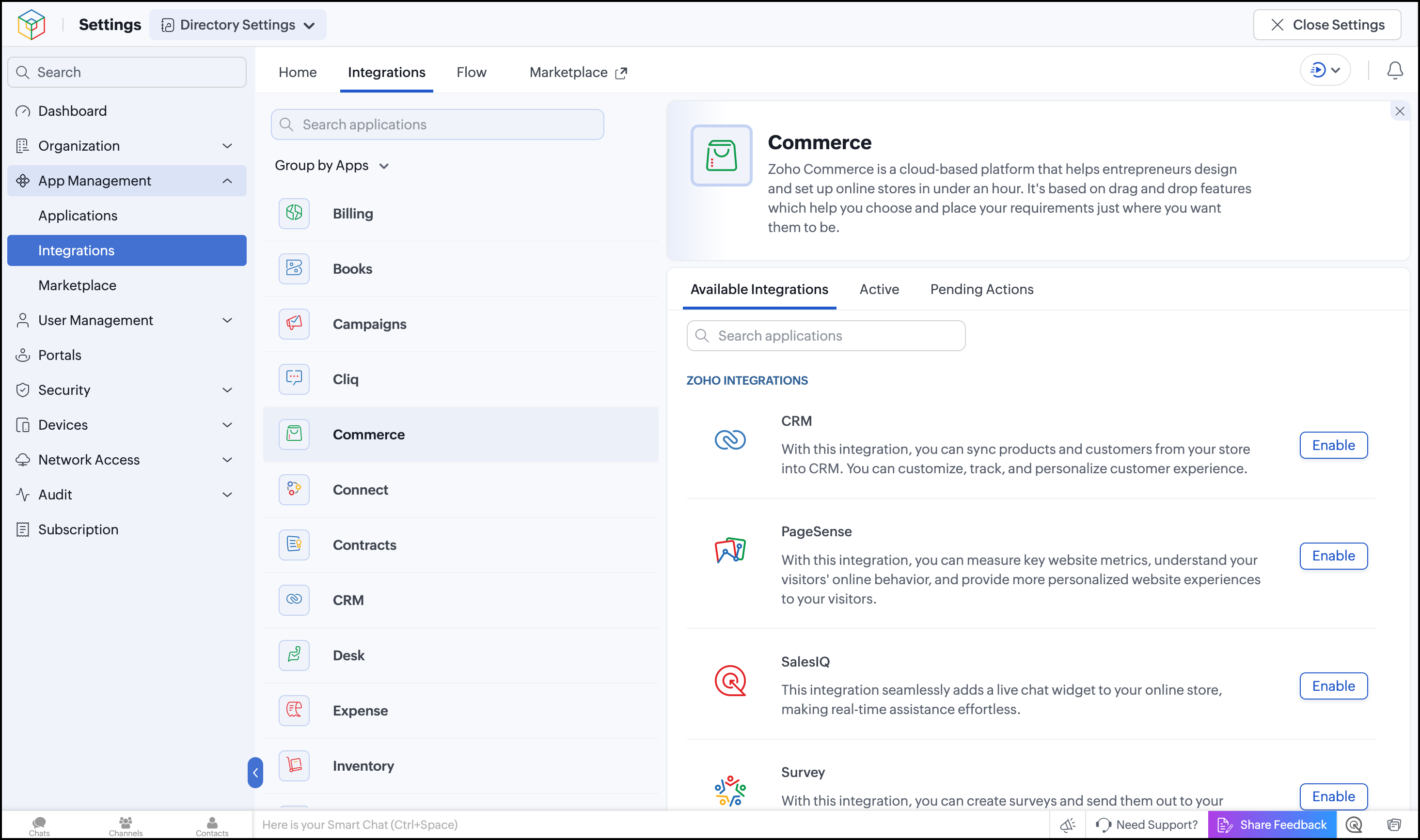This screenshot has height=840, width=1420.
Task: Click the SalesIQ integration logo
Action: pyautogui.click(x=730, y=680)
